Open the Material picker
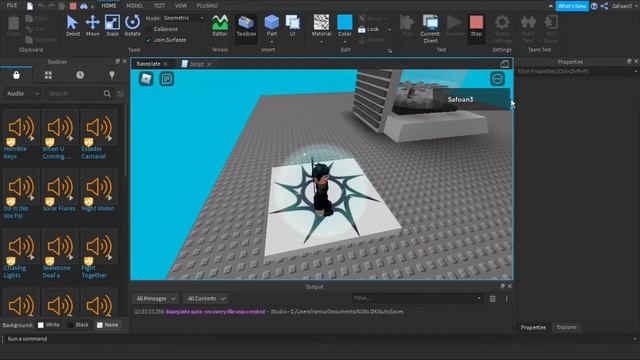640x360 pixels. click(x=321, y=24)
